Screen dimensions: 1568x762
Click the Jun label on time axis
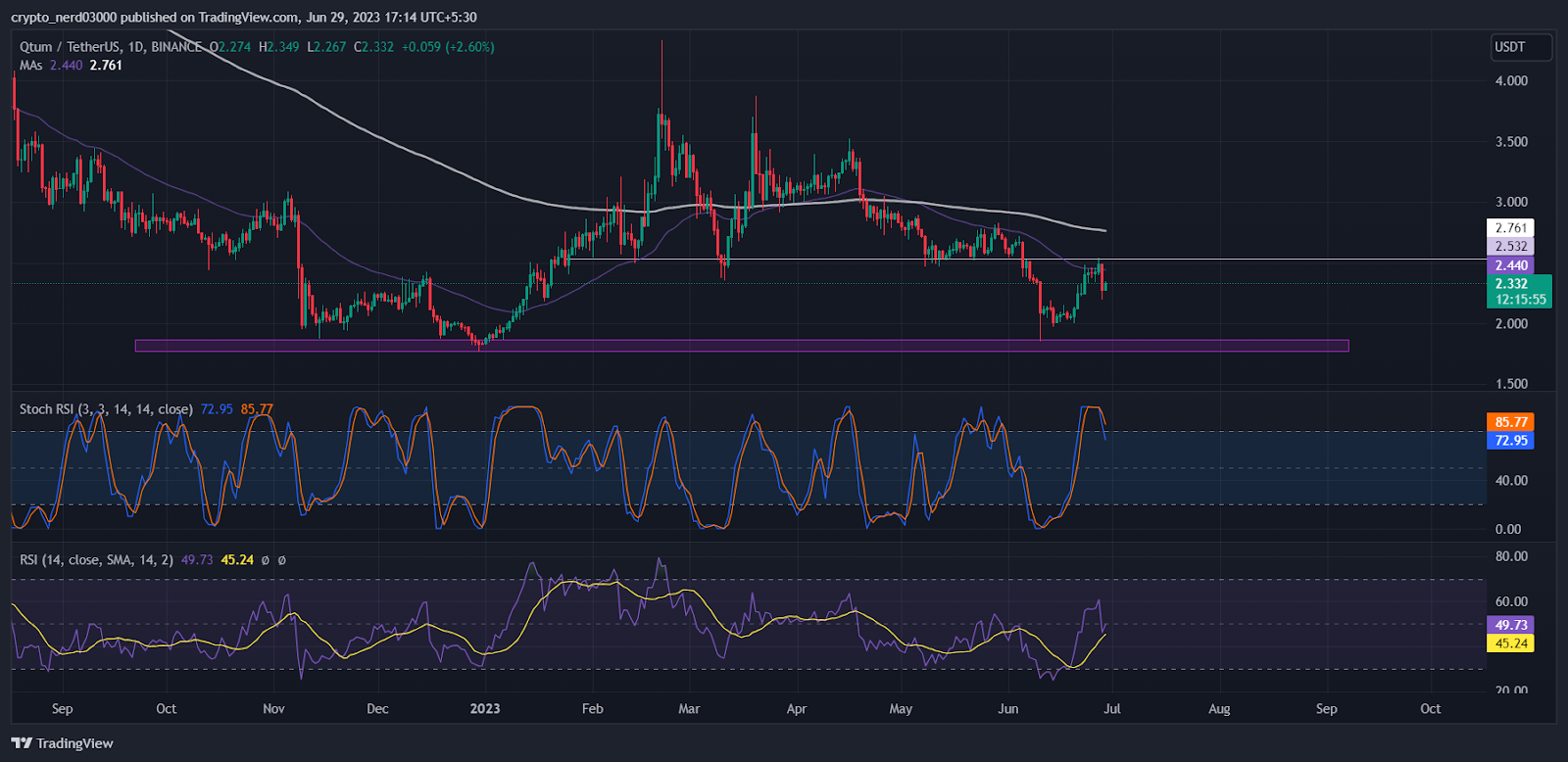coord(1008,709)
